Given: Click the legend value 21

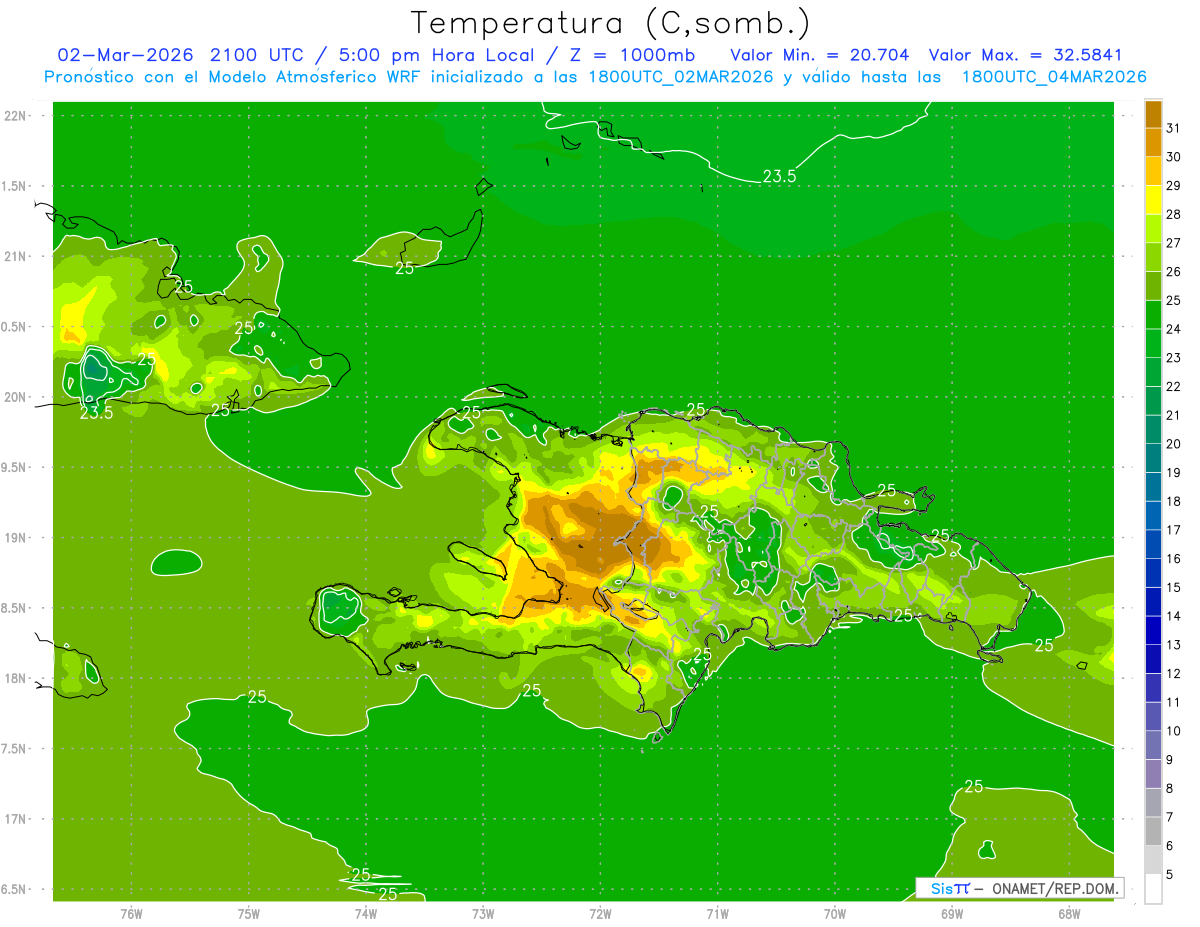Looking at the screenshot, I should (x=1174, y=416).
